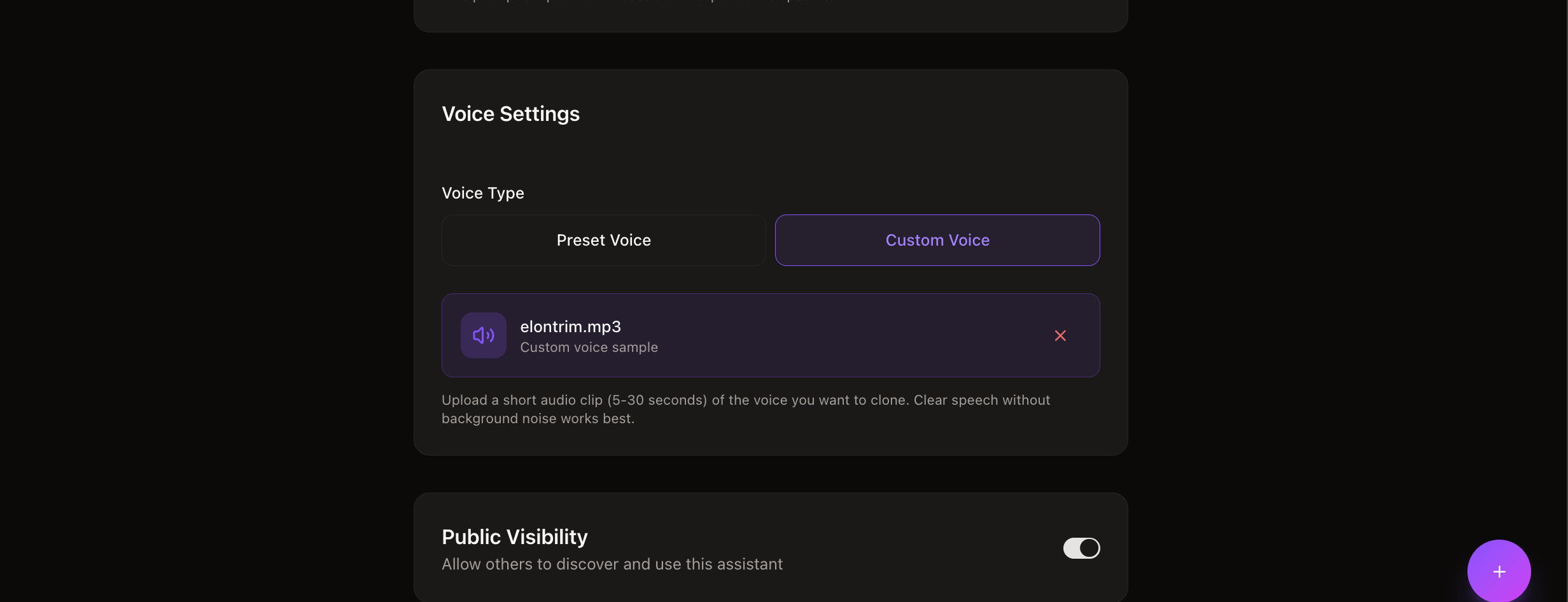Click the elontrim.mp3 file name
This screenshot has height=602, width=1568.
coord(570,326)
